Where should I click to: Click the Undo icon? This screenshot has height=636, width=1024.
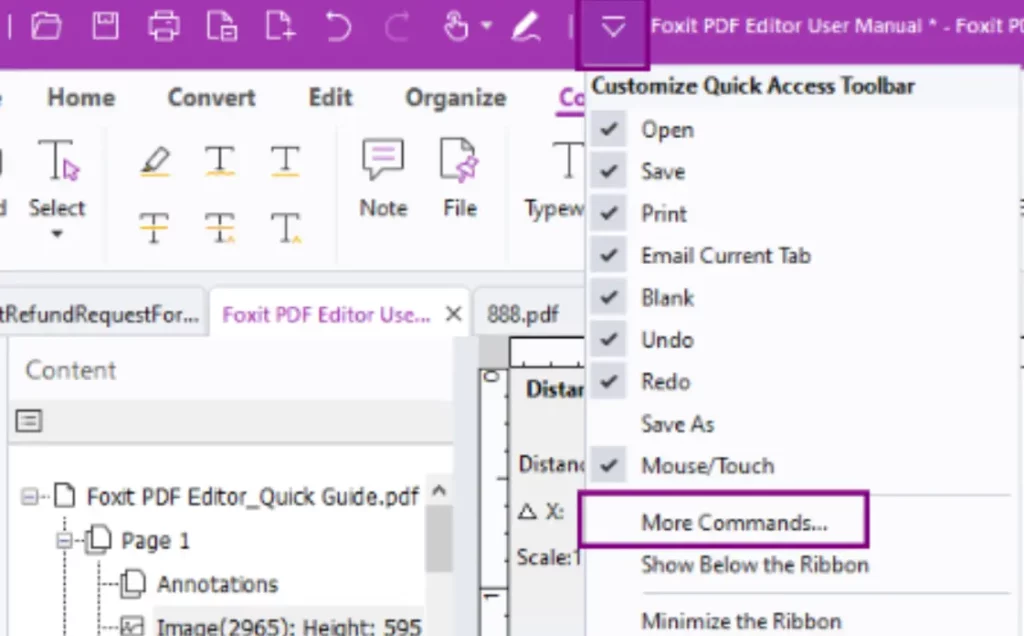(338, 26)
